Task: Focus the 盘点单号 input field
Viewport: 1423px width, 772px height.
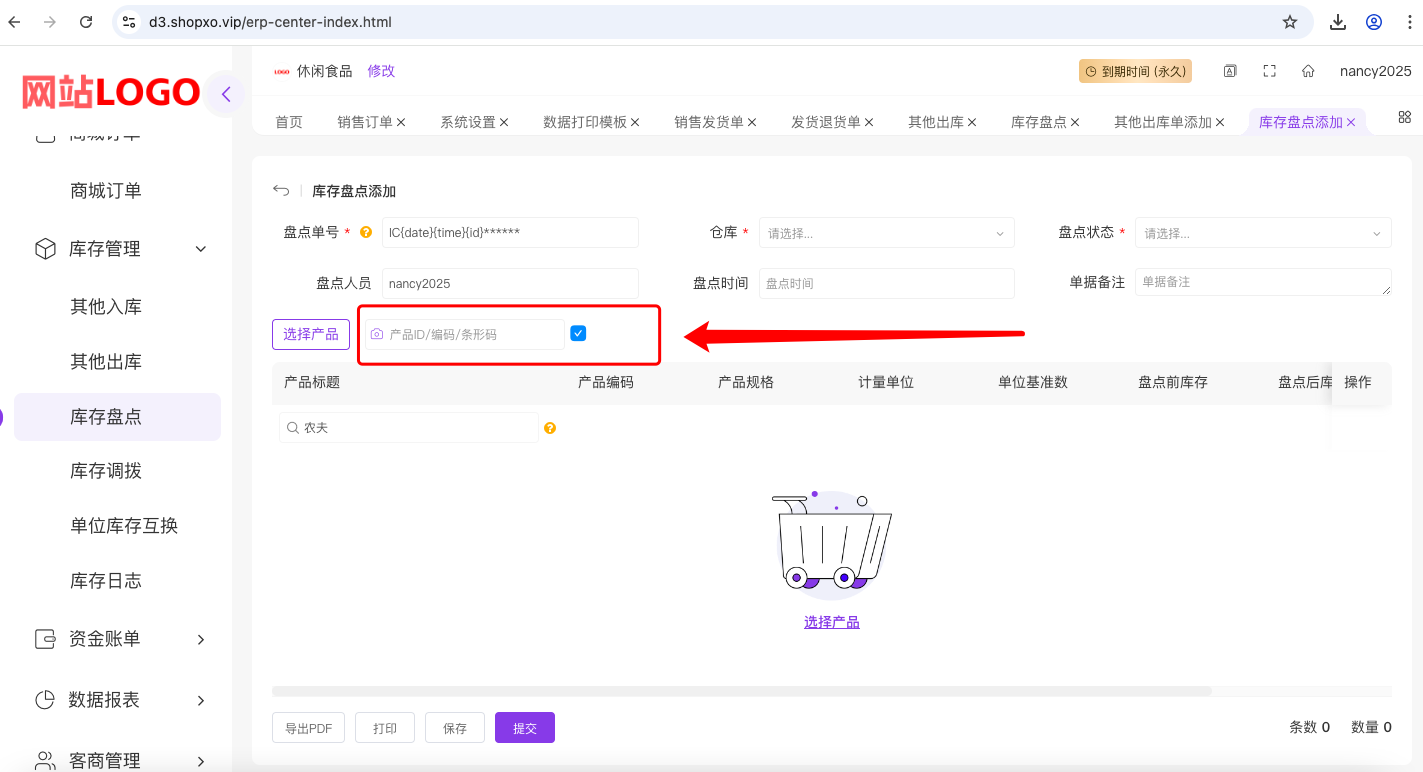Action: click(510, 233)
